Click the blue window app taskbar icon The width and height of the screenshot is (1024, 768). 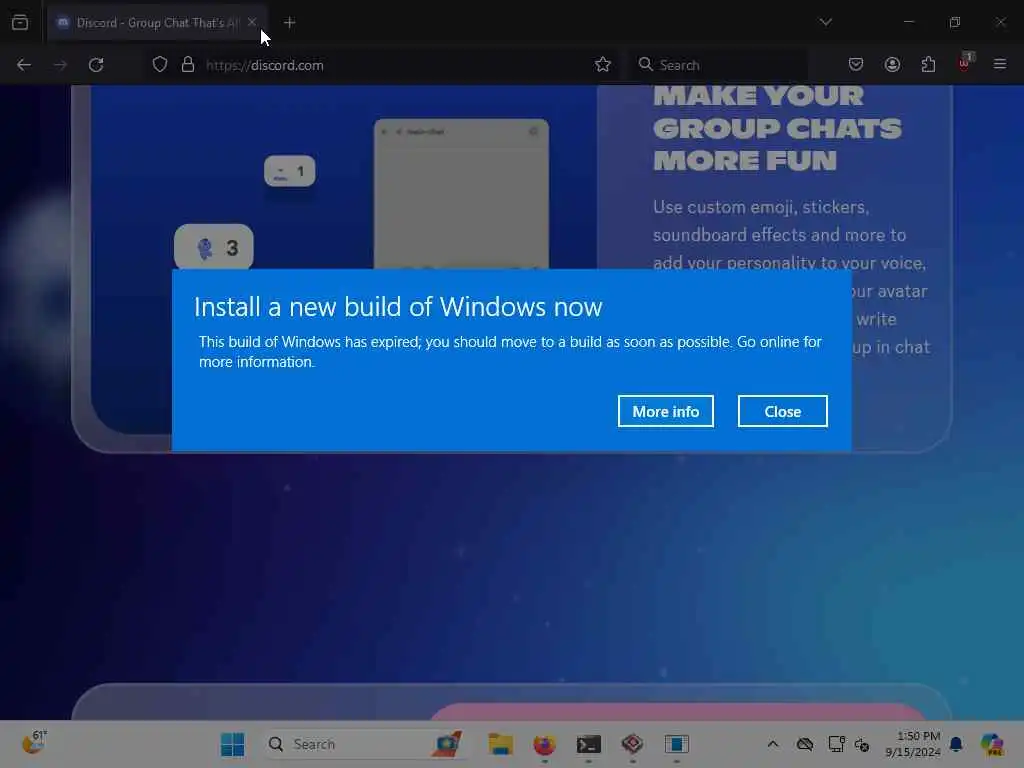pos(677,744)
